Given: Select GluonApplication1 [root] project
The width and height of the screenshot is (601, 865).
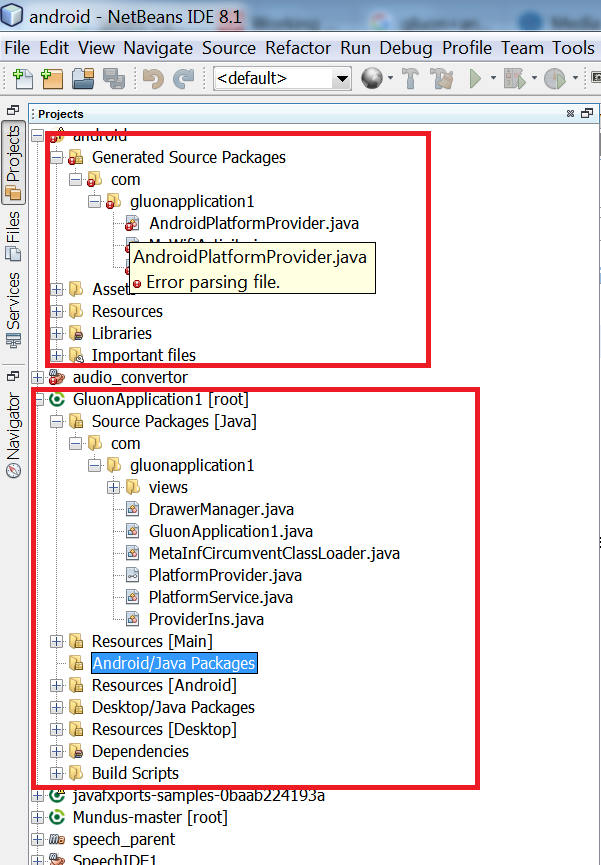Looking at the screenshot, I should [x=161, y=399].
